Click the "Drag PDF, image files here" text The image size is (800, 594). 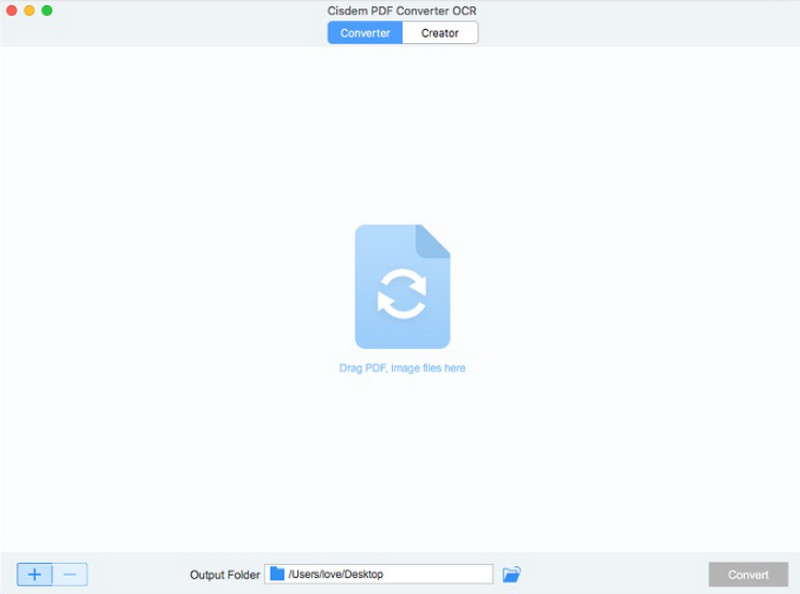click(x=402, y=368)
